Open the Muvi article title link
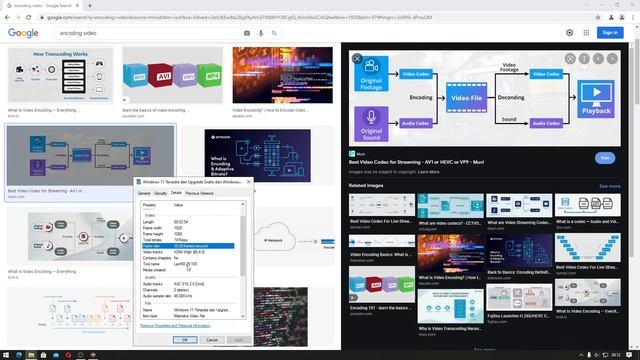The width and height of the screenshot is (640, 360). click(416, 162)
